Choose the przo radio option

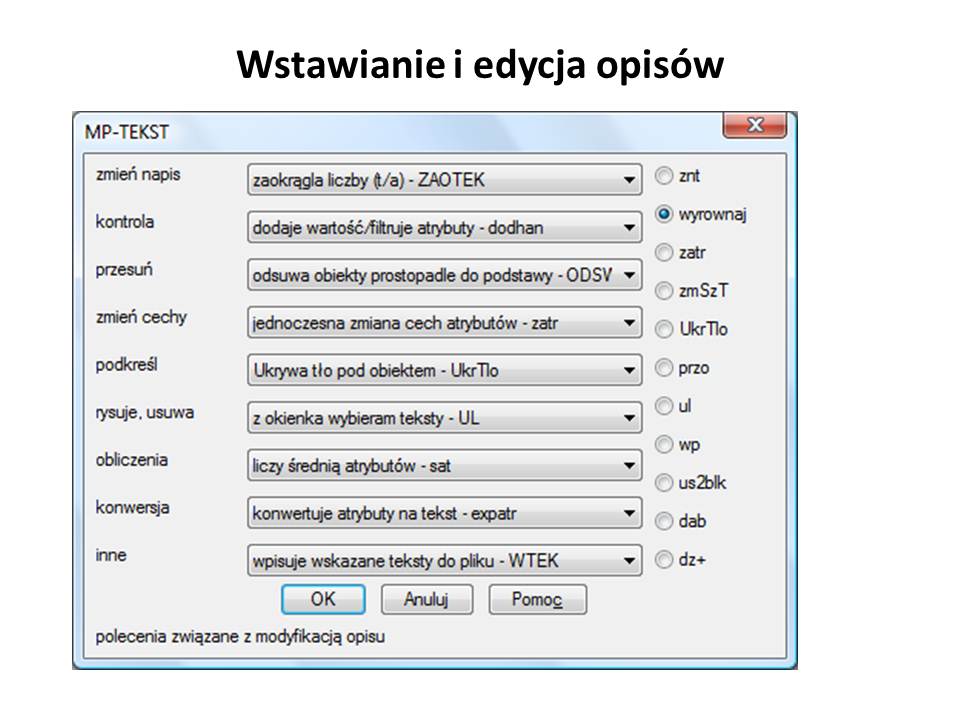(x=664, y=367)
